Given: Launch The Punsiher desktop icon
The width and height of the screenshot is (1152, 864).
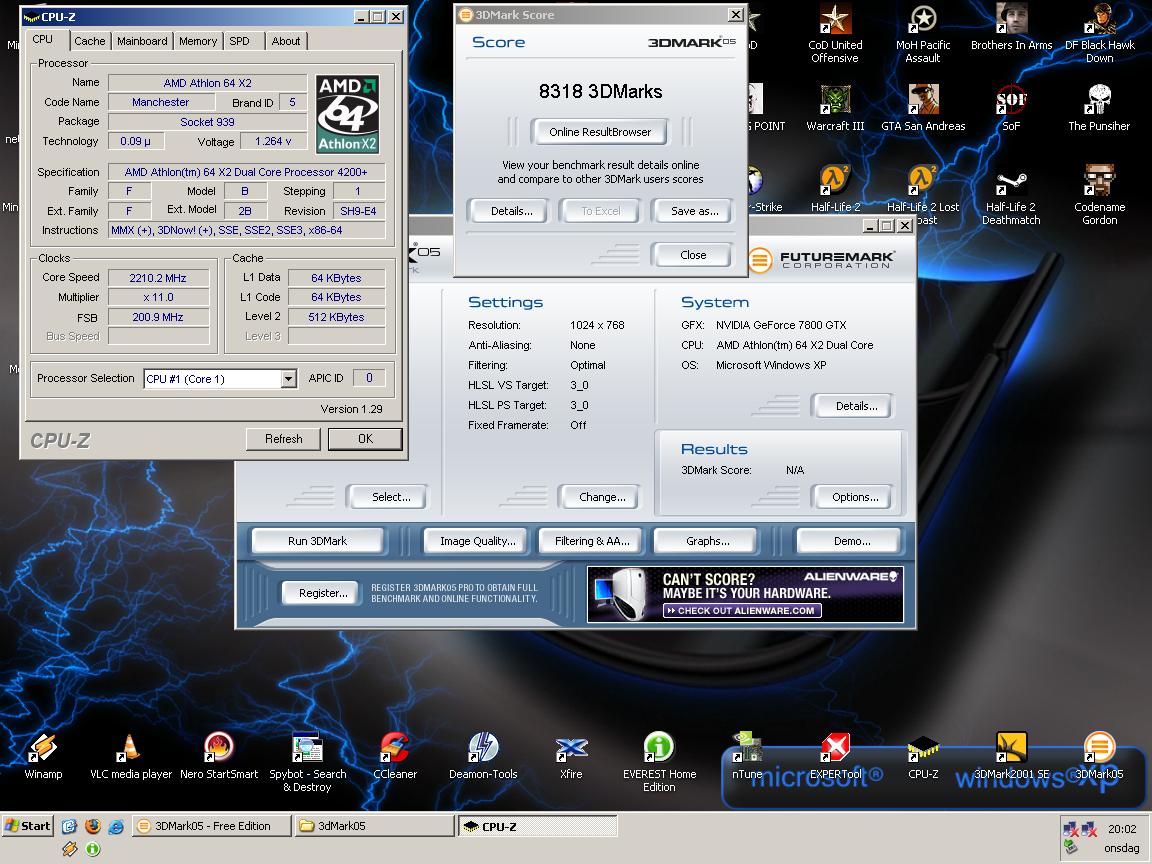Looking at the screenshot, I should (x=1099, y=108).
